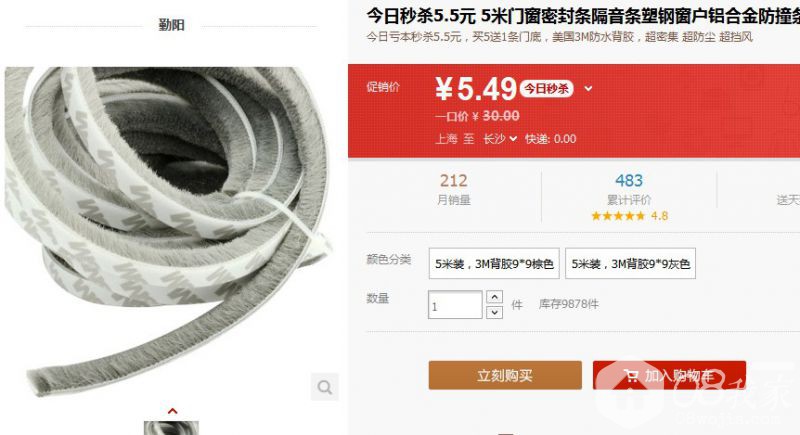This screenshot has width=800, height=435.
Task: Expand the 今日秒杀 promotion dropdown arrow
Action: pyautogui.click(x=588, y=88)
